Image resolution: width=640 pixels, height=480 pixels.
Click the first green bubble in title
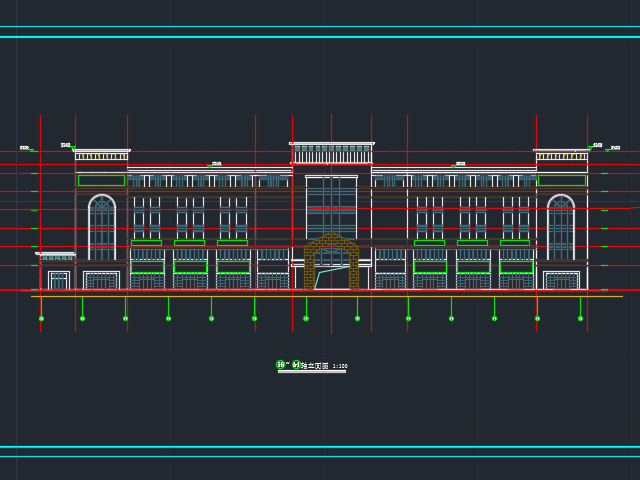(281, 365)
